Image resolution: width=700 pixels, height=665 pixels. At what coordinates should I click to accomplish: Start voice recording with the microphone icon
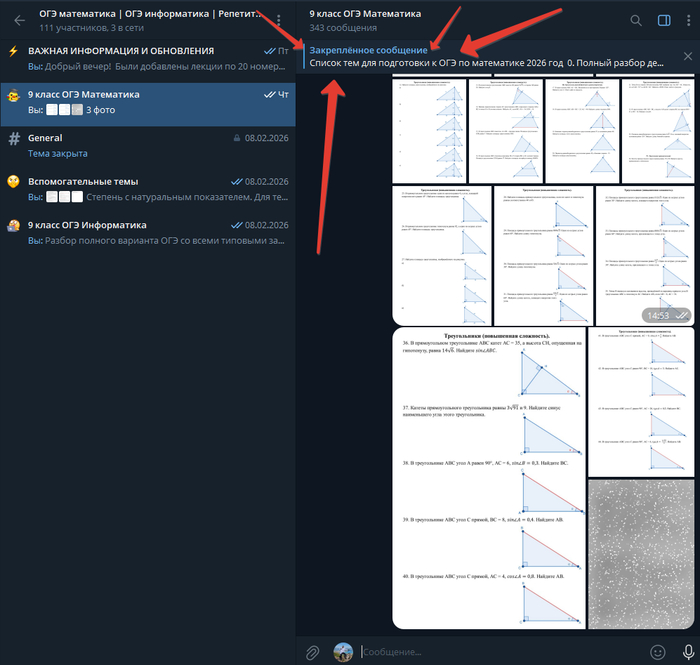pos(688,652)
